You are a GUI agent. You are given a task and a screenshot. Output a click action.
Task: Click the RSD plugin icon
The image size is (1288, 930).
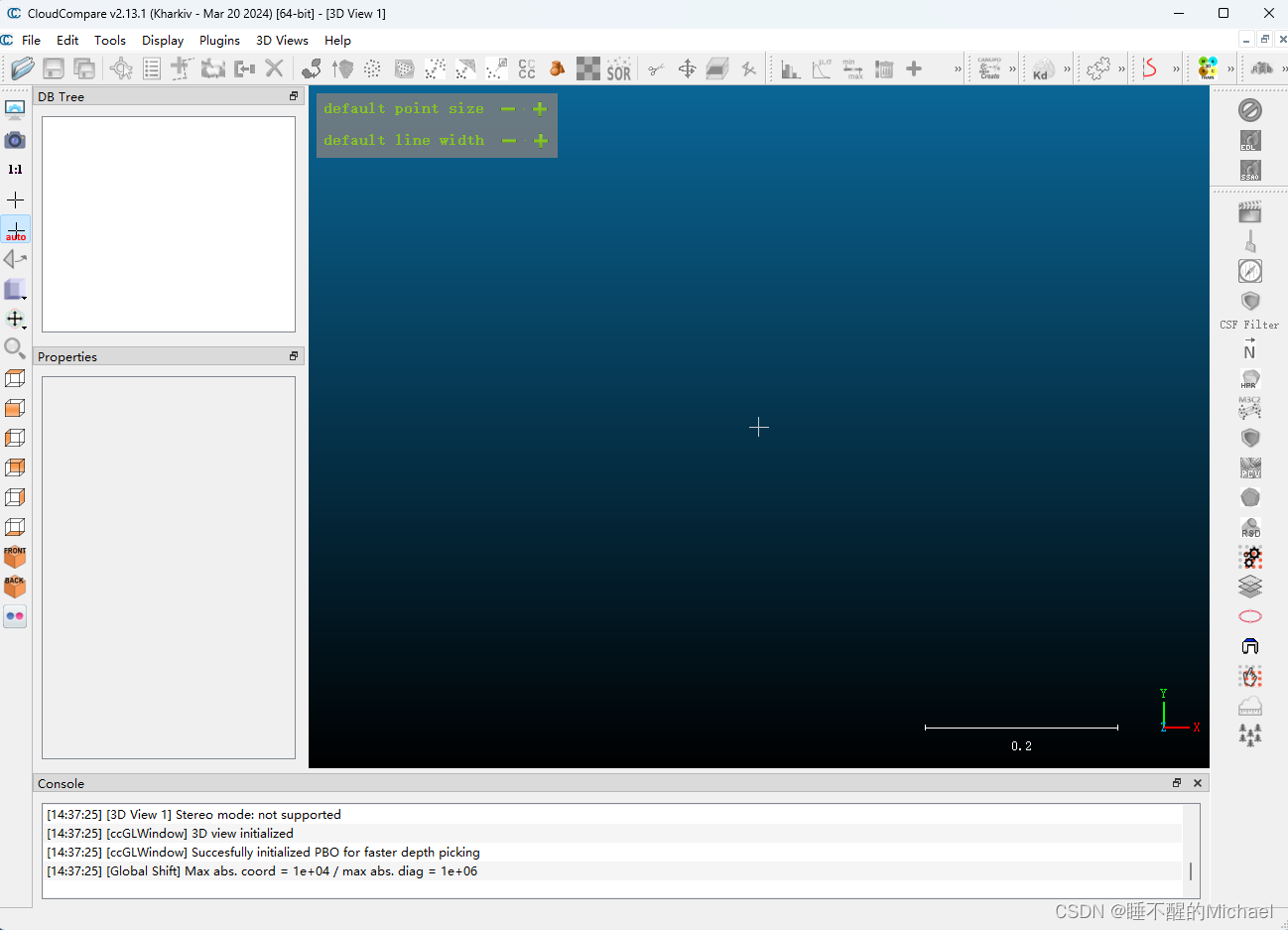click(1250, 527)
